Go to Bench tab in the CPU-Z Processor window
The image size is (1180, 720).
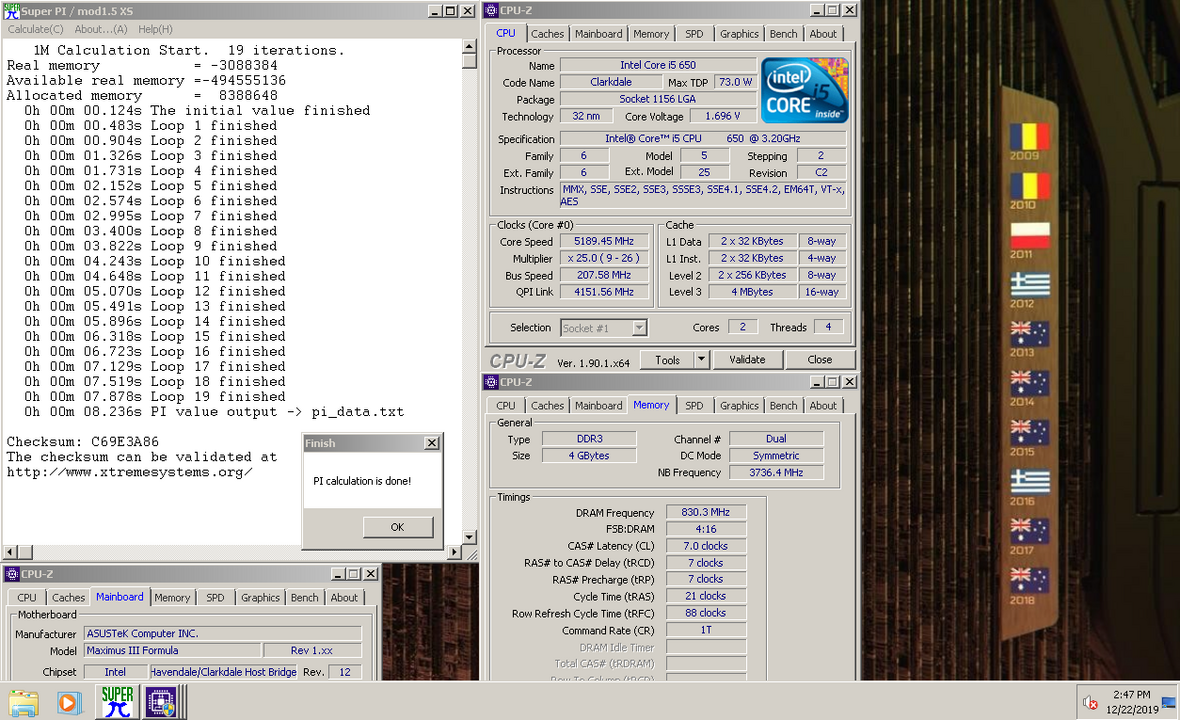click(x=783, y=34)
